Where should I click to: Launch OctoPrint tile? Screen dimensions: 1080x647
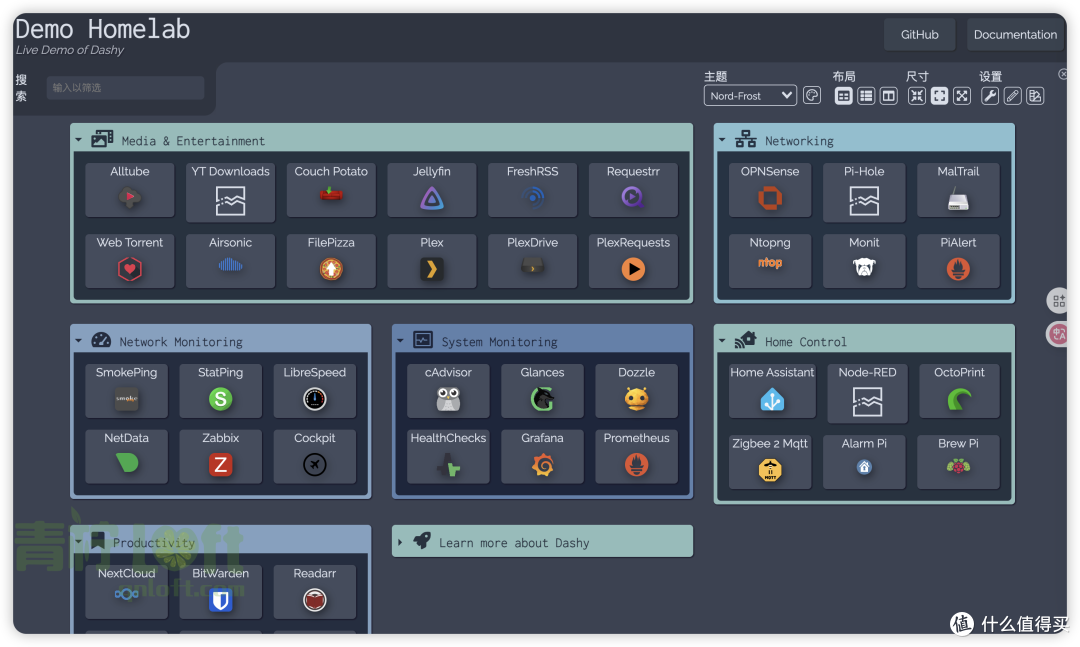[x=959, y=391]
